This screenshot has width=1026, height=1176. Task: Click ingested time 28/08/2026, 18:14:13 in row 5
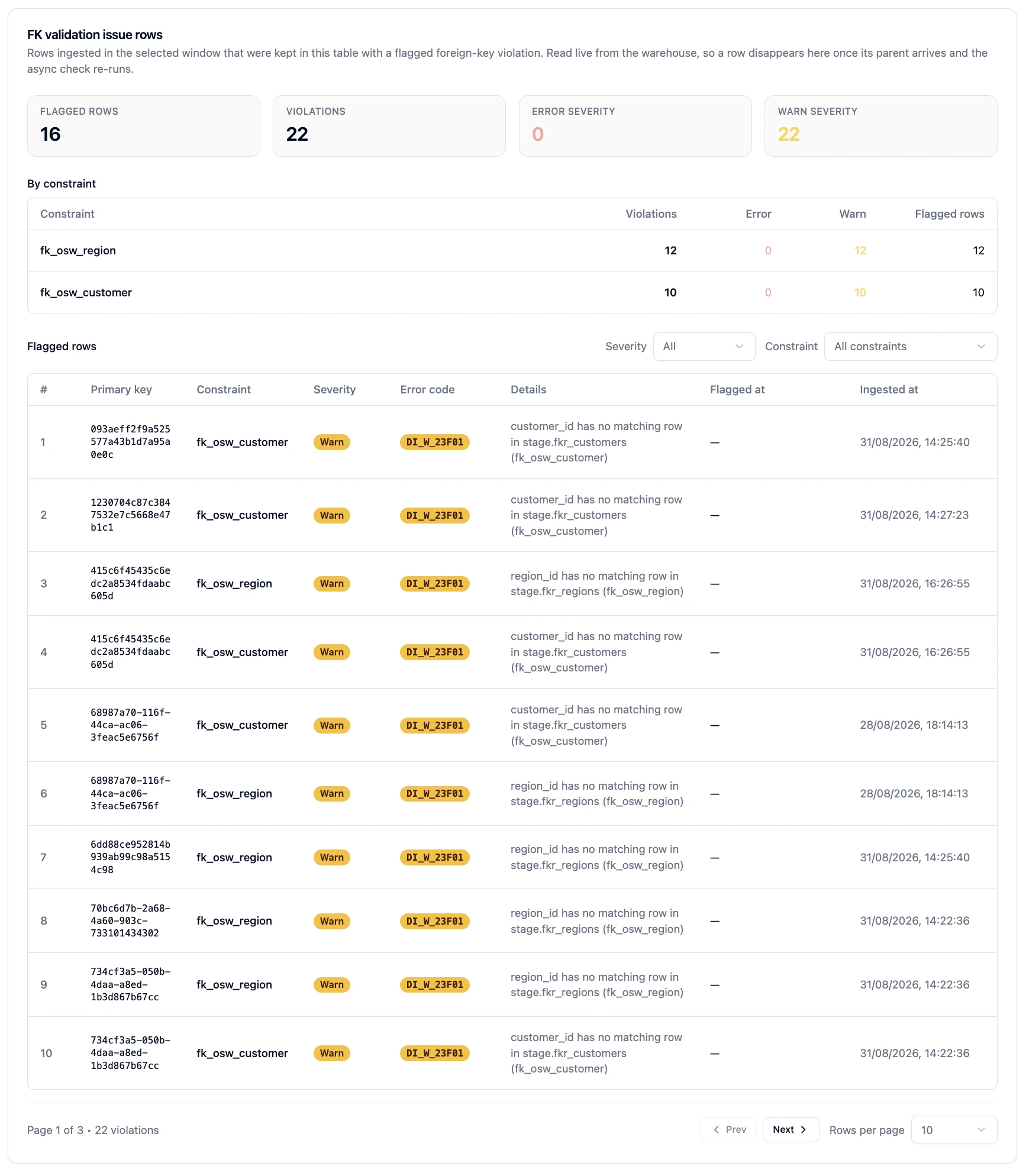914,725
